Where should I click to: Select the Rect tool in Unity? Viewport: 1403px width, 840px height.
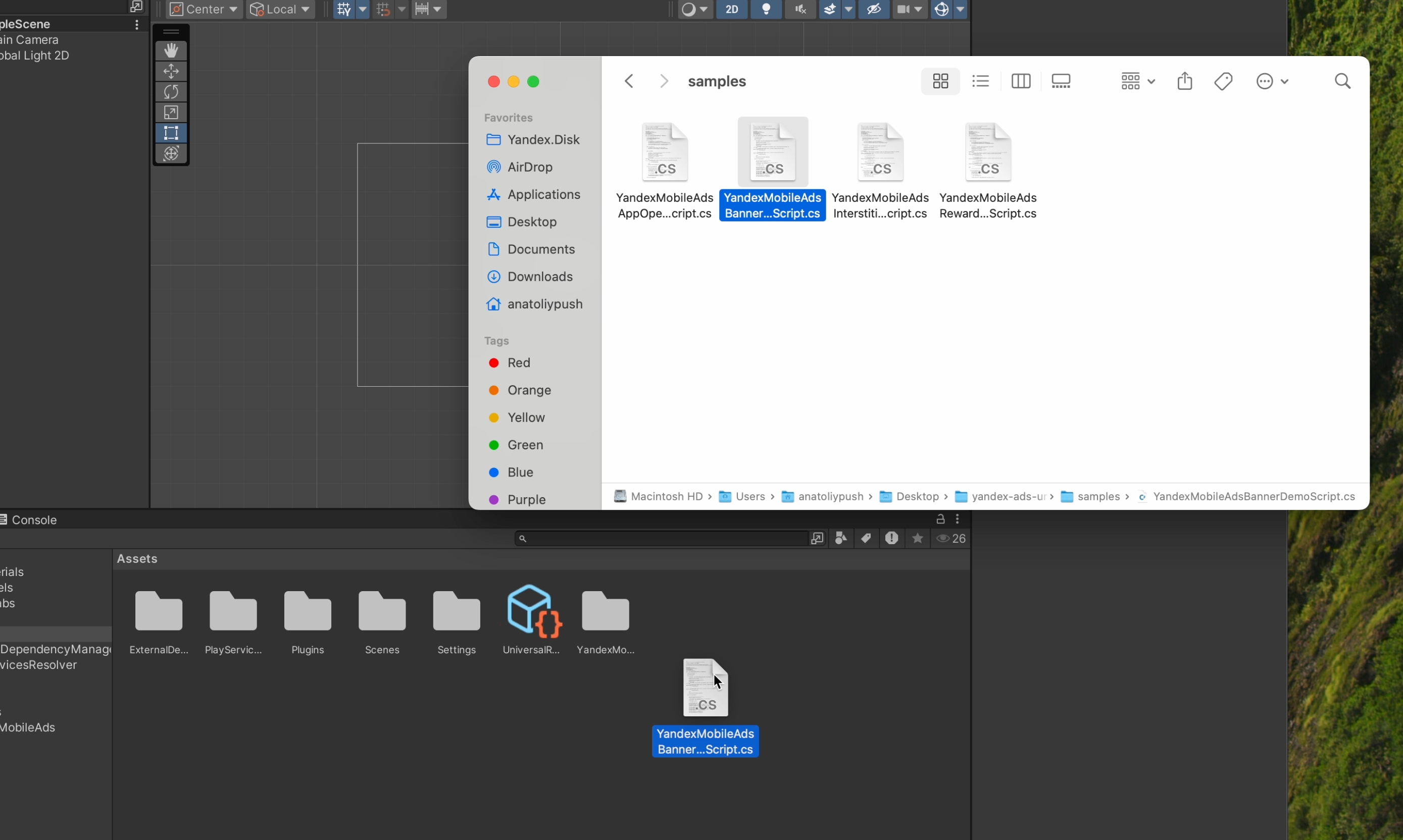(x=171, y=133)
